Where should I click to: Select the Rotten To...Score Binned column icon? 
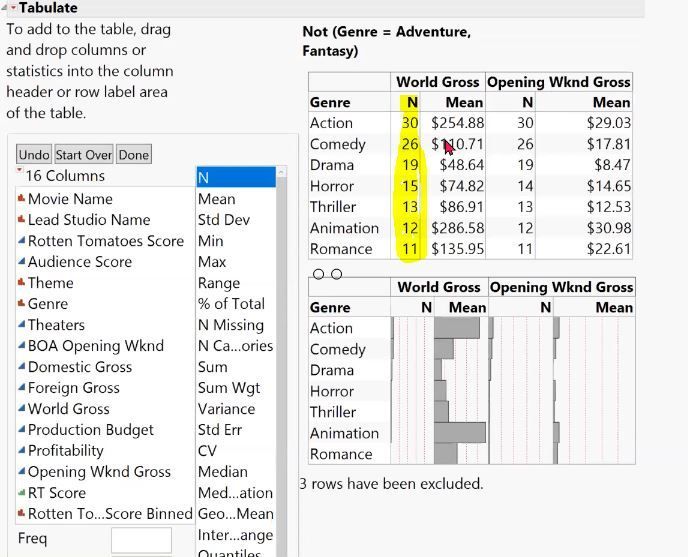coord(21,513)
